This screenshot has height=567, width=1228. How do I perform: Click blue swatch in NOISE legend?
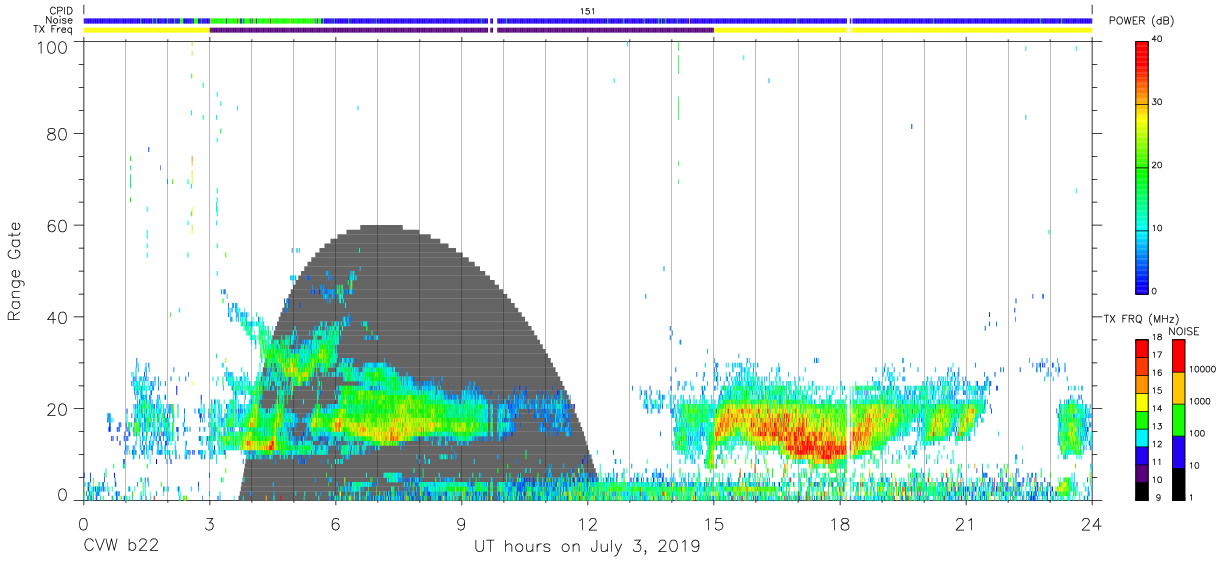(1179, 451)
